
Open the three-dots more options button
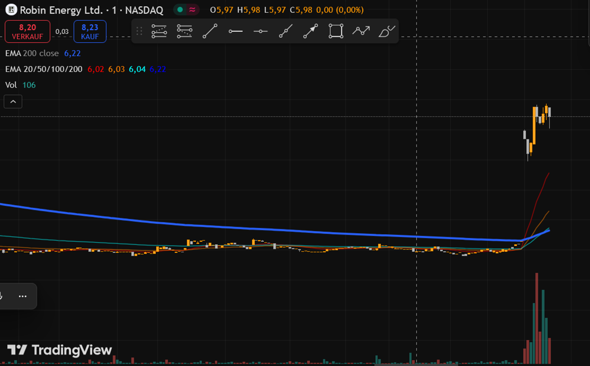tap(23, 296)
